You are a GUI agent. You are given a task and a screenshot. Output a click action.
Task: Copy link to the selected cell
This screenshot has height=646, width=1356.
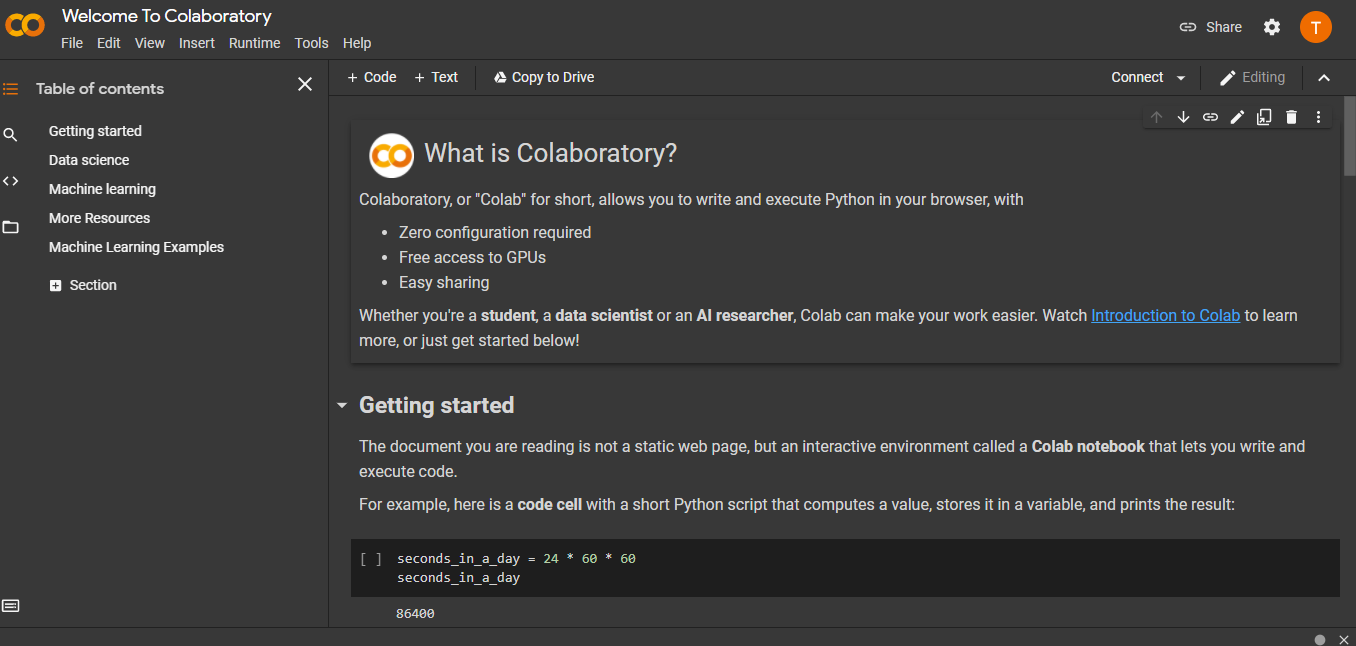(1210, 117)
